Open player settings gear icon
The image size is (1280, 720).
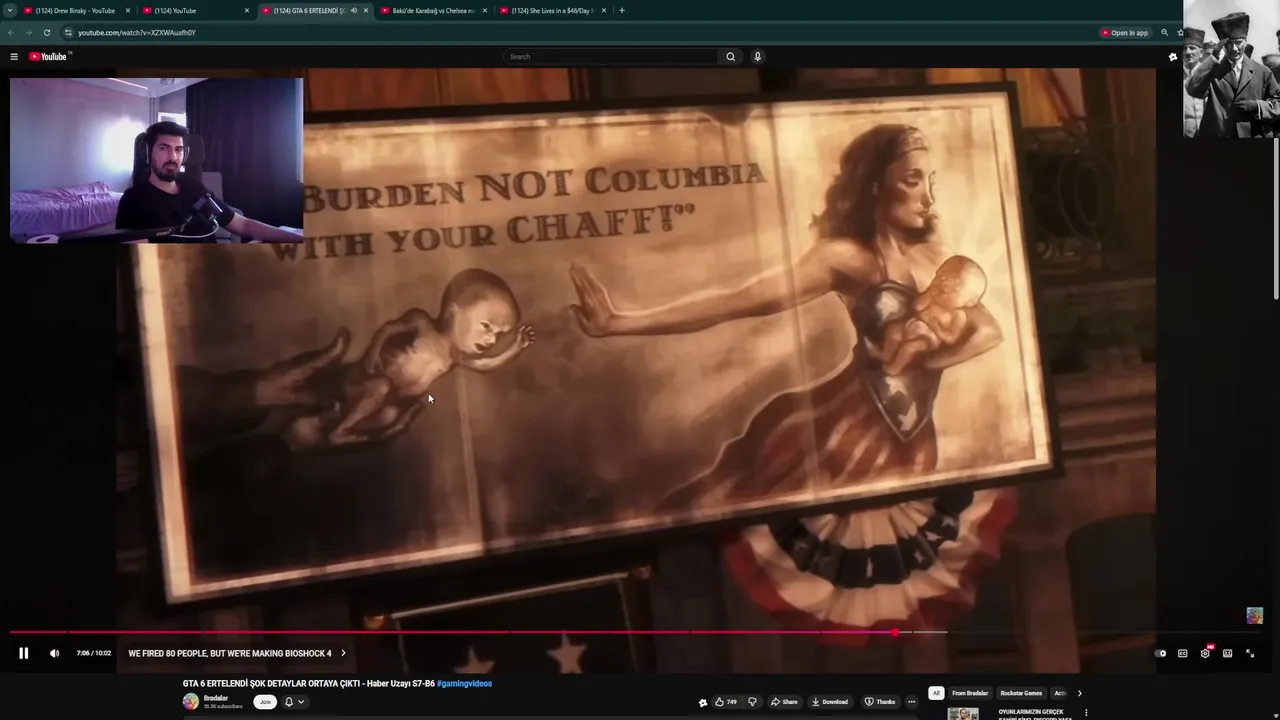click(x=1205, y=653)
